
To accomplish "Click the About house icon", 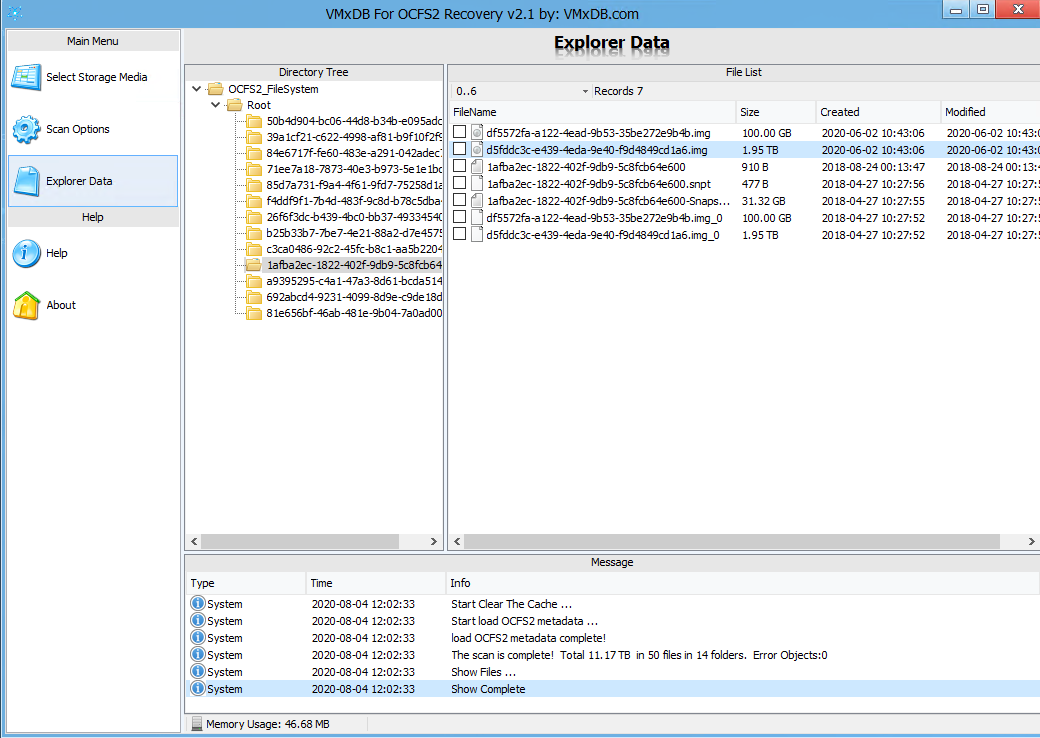I will (27, 305).
